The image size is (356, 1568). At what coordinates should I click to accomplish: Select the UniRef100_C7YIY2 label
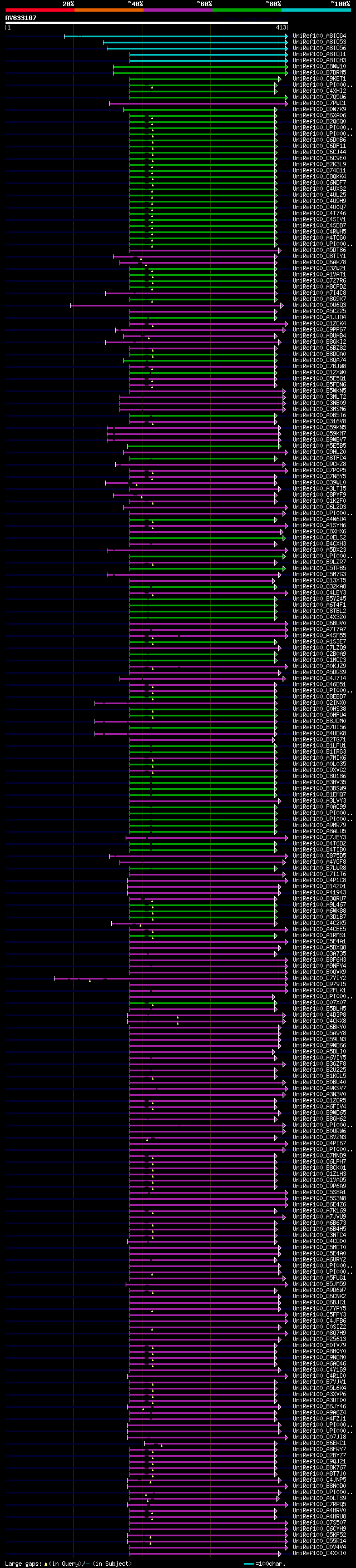[319, 978]
